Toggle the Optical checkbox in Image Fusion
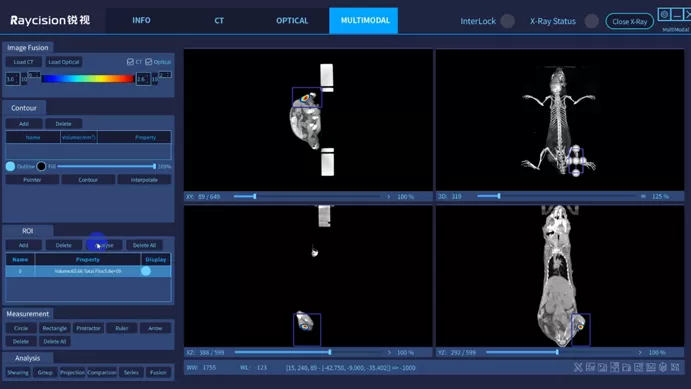The height and width of the screenshot is (389, 691). pyautogui.click(x=149, y=62)
